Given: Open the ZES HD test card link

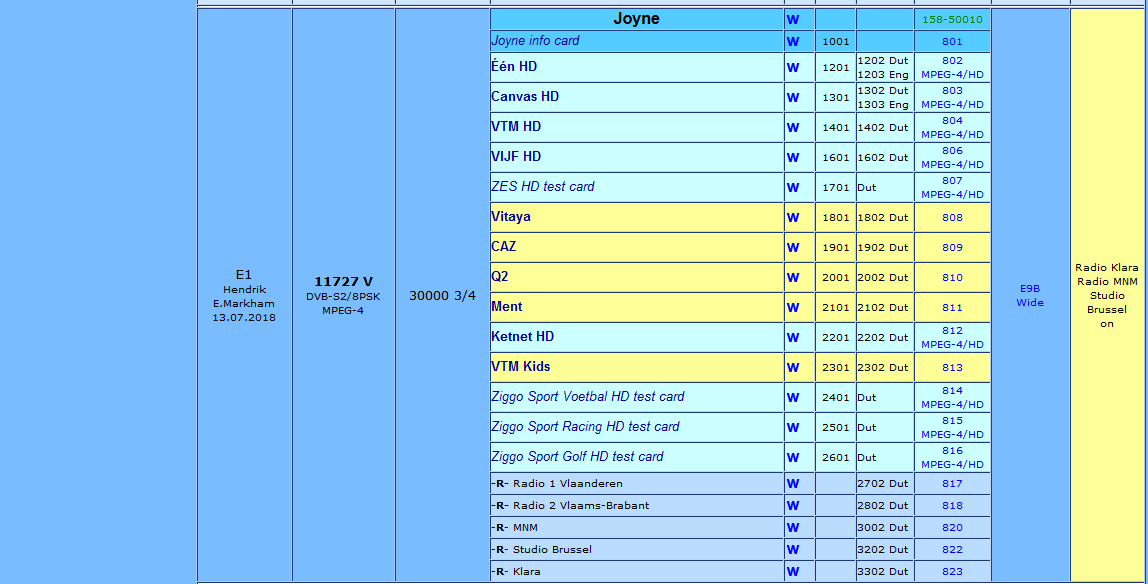Looking at the screenshot, I should coord(543,187).
